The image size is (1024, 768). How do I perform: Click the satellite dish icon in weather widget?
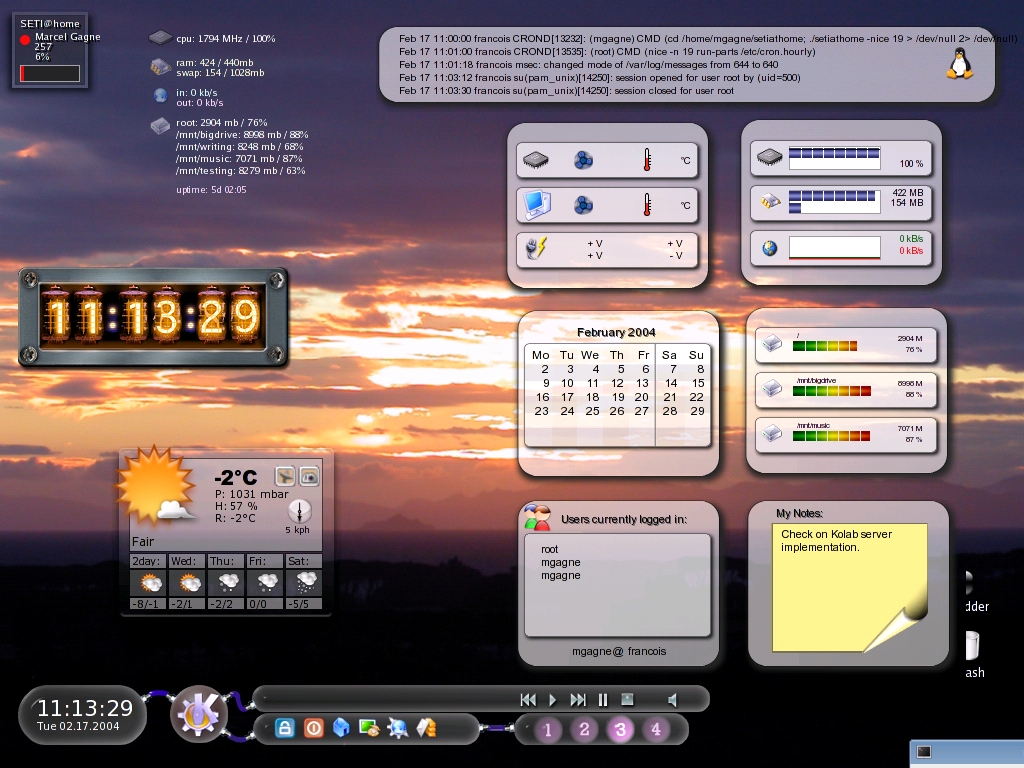click(x=285, y=476)
